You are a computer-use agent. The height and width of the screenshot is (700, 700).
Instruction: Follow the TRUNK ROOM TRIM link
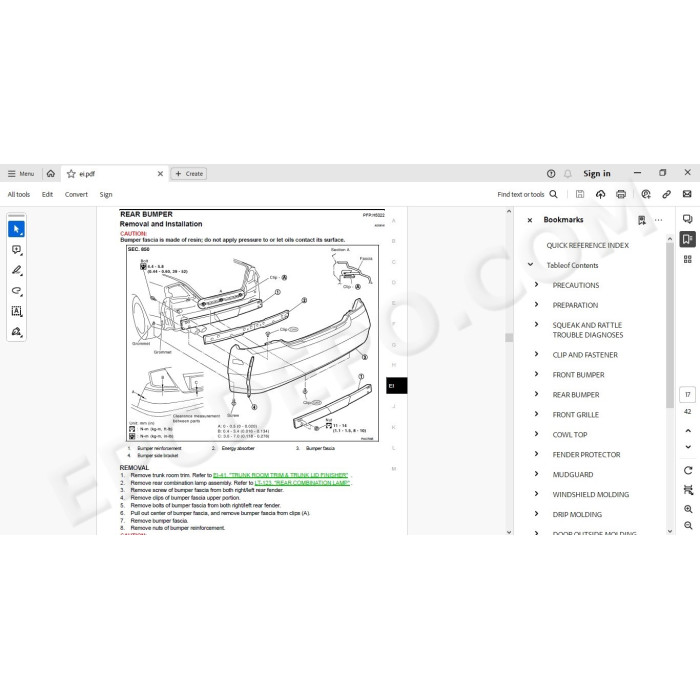(x=280, y=475)
